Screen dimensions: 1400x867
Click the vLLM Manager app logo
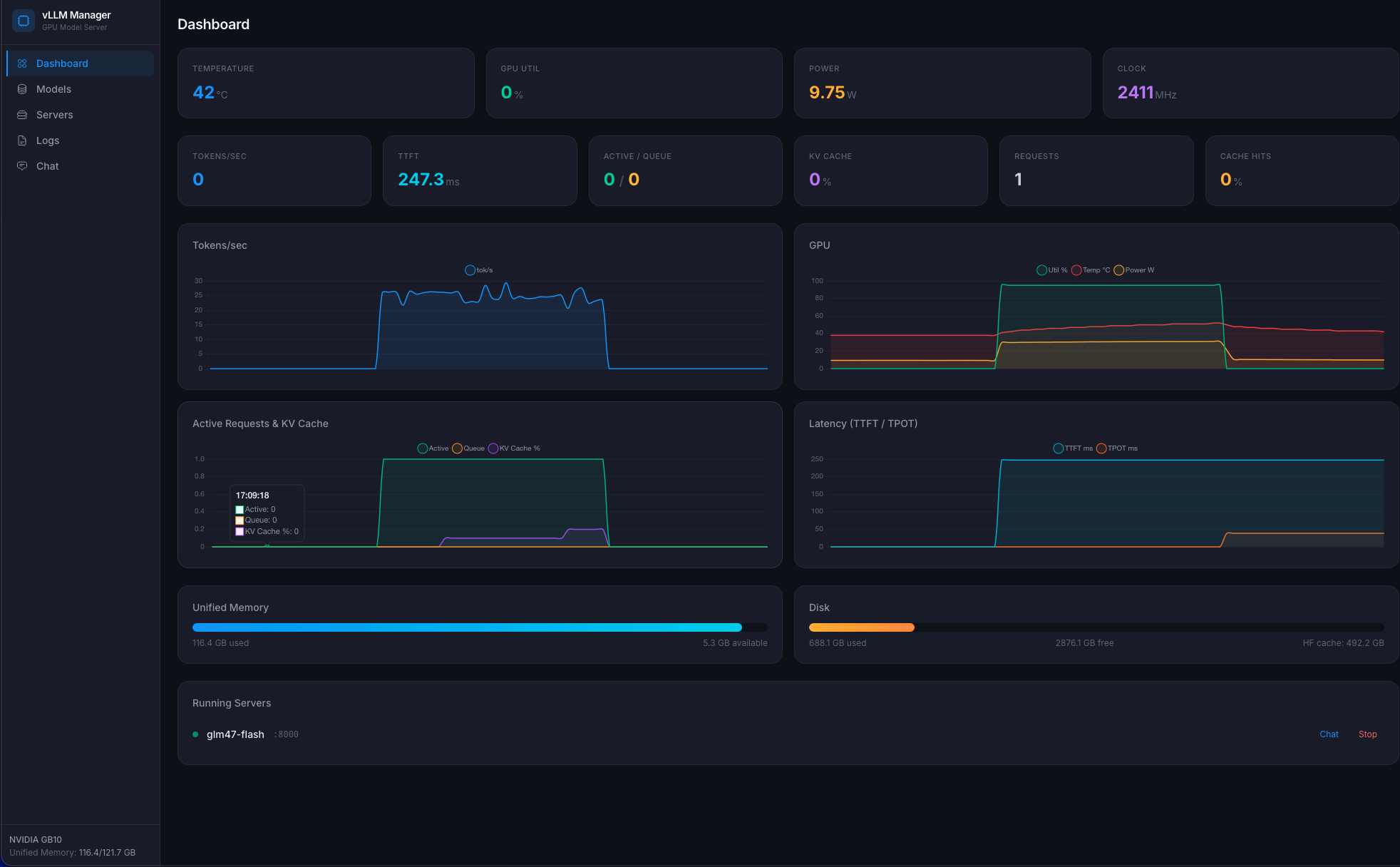pos(24,20)
